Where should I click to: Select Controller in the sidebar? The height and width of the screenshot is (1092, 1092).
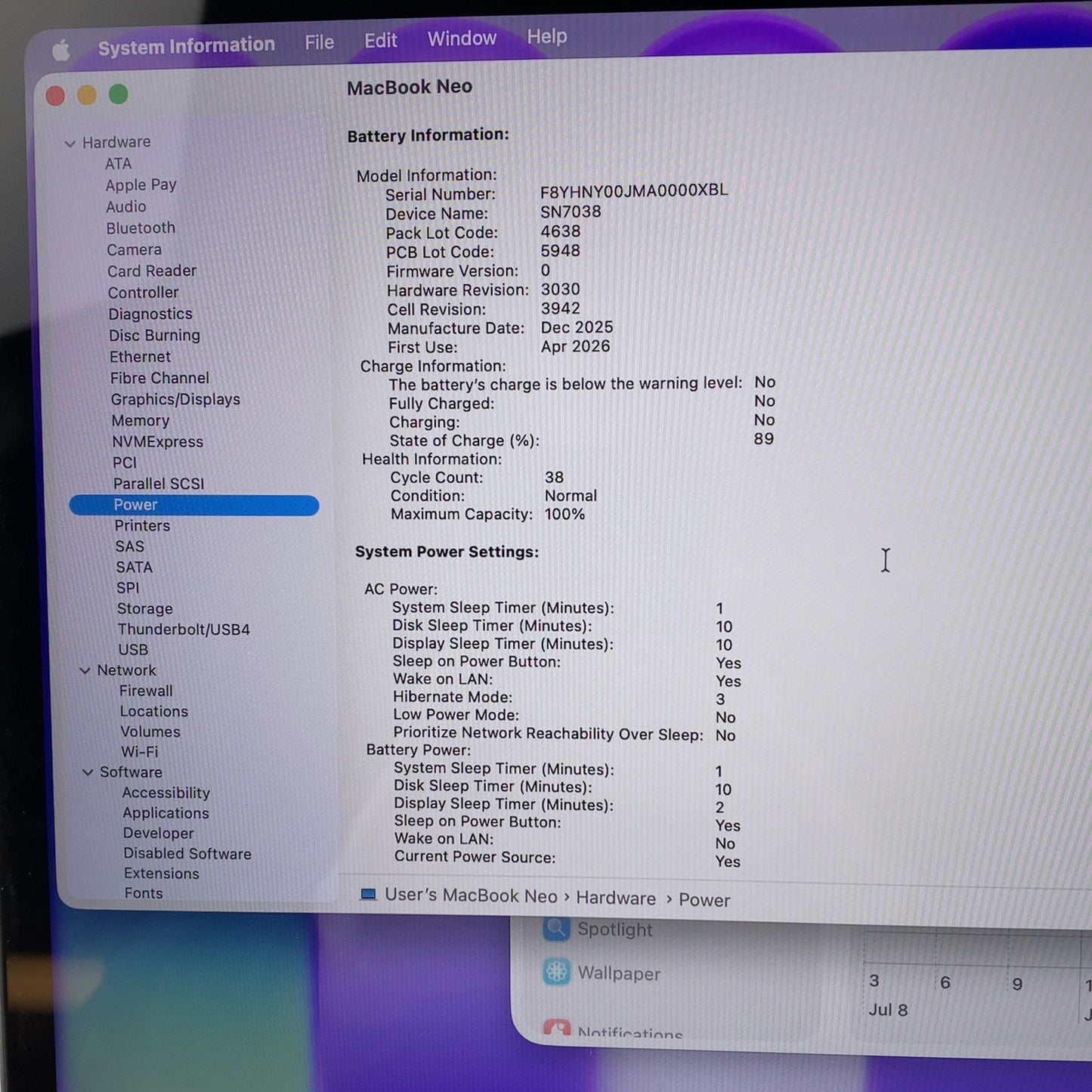[x=144, y=292]
